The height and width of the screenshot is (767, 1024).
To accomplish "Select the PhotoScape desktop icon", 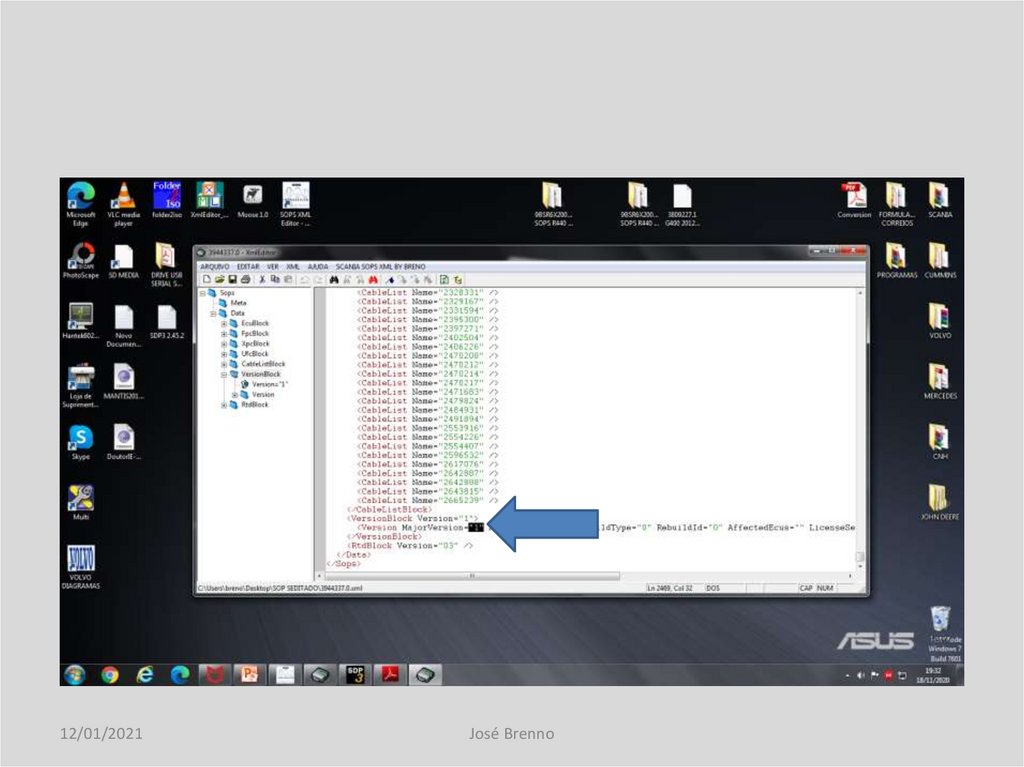I will click(x=81, y=260).
